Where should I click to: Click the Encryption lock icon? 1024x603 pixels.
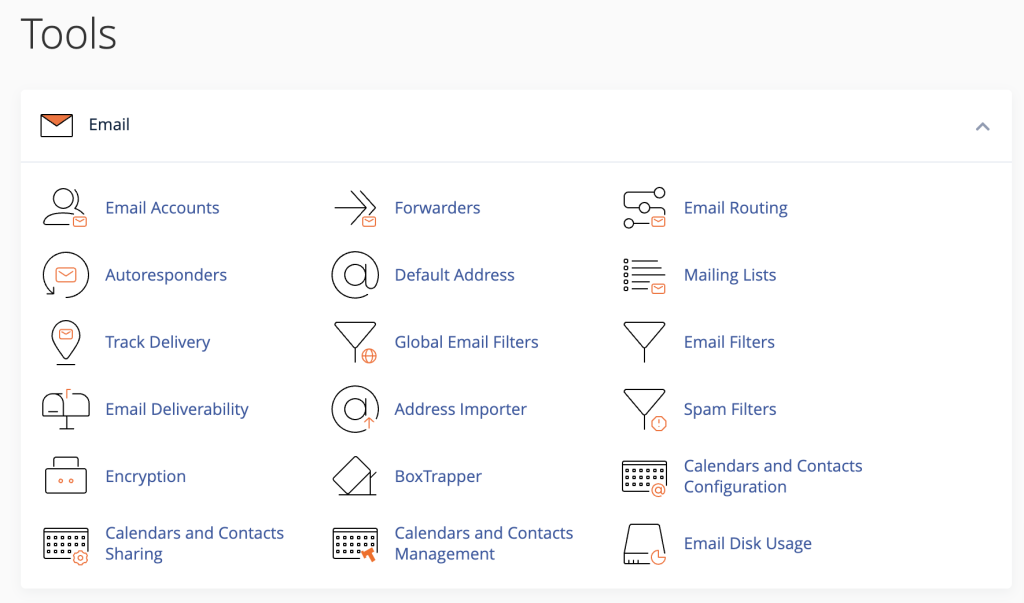click(66, 476)
